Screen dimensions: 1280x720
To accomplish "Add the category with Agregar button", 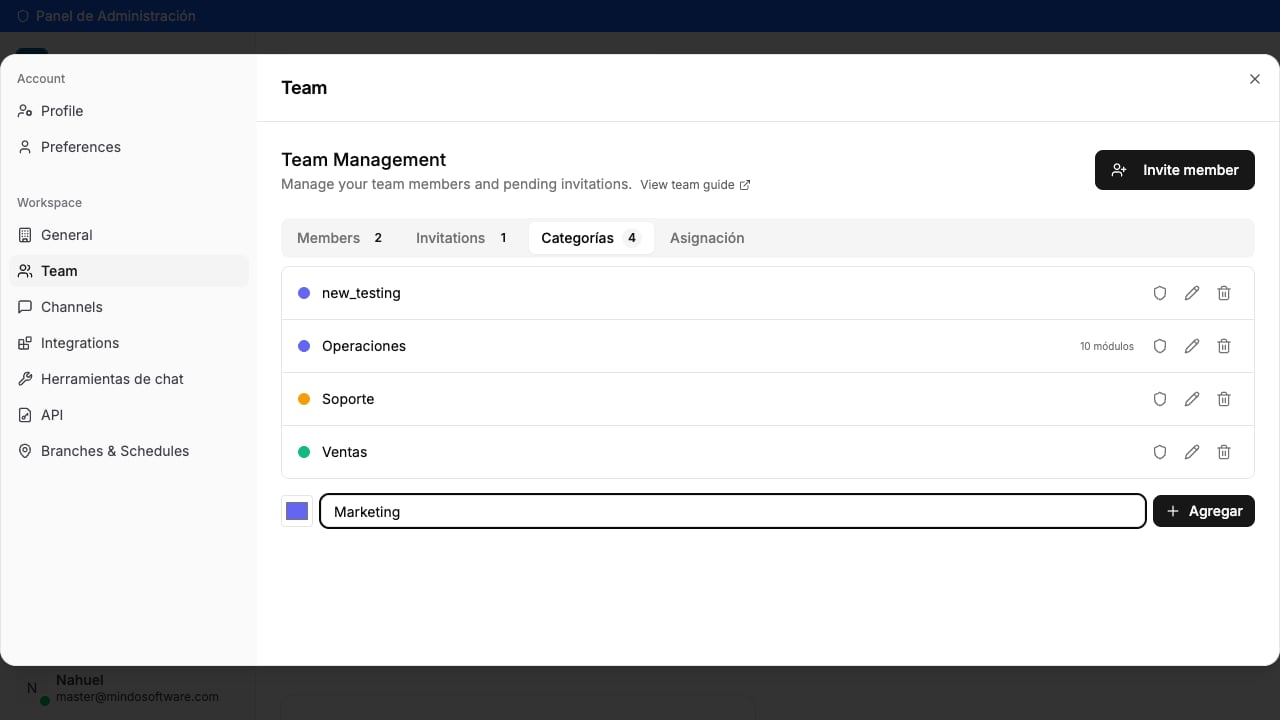I will click(x=1204, y=511).
